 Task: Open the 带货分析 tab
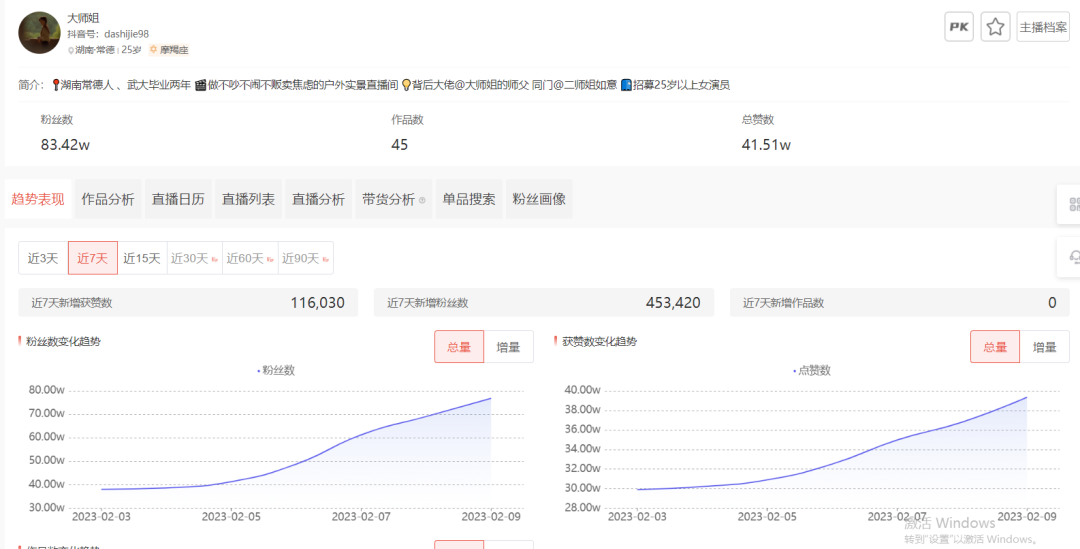[394, 199]
